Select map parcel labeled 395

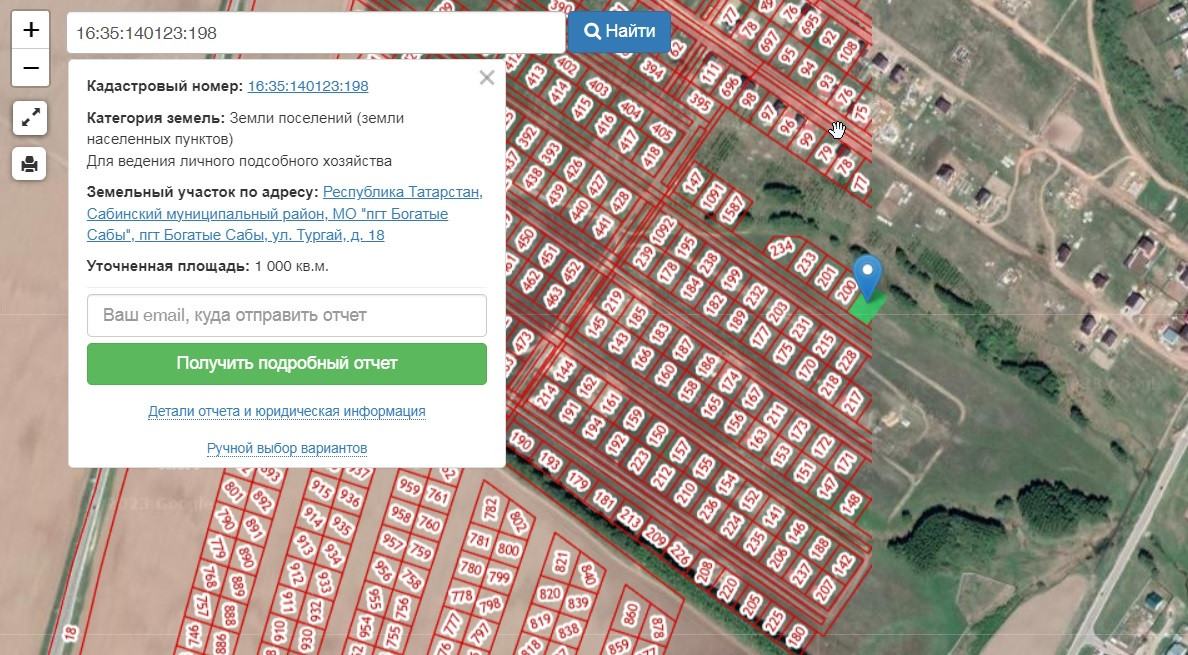(x=700, y=102)
